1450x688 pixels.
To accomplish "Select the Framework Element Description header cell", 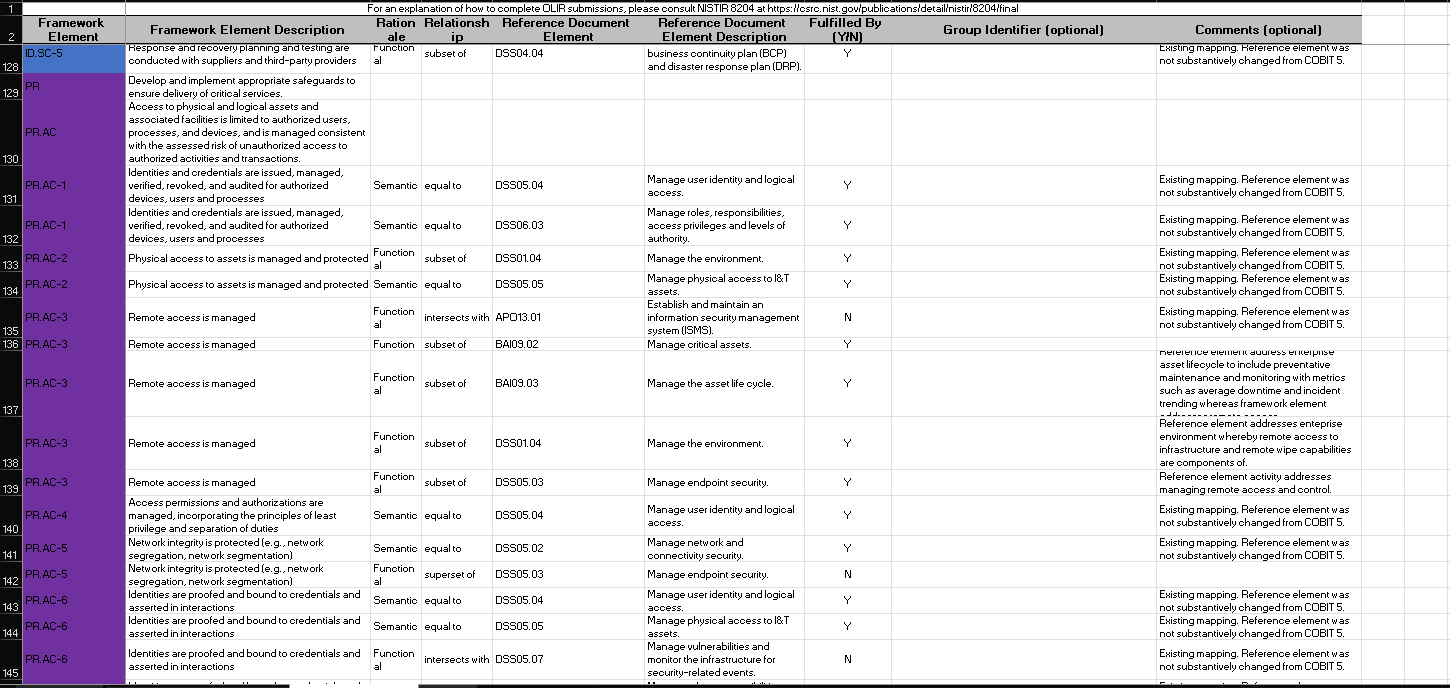I will click(x=247, y=29).
